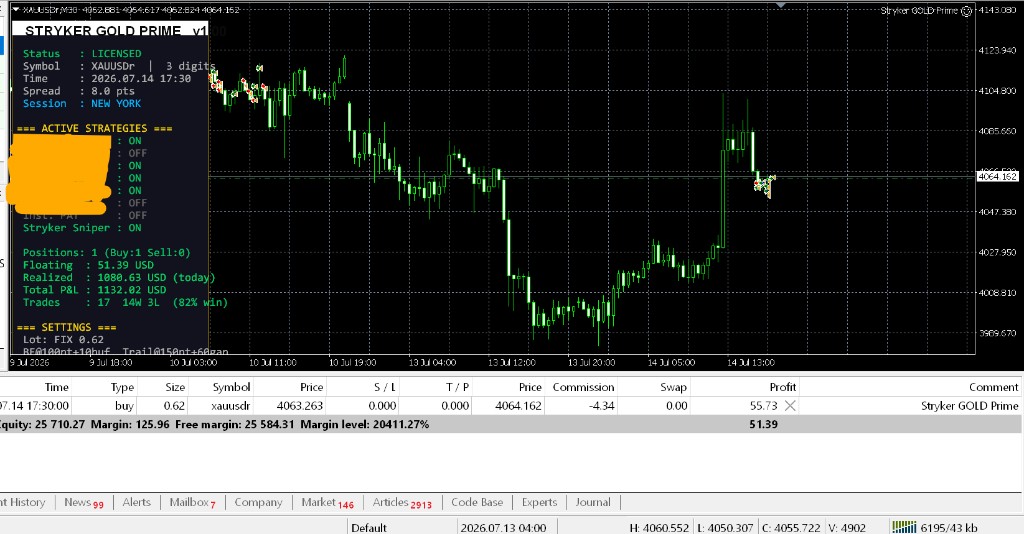The height and width of the screenshot is (534, 1024).
Task: Click the 'Positions: 1 (Buy:1 Sell:0)' line
Action: (107, 253)
